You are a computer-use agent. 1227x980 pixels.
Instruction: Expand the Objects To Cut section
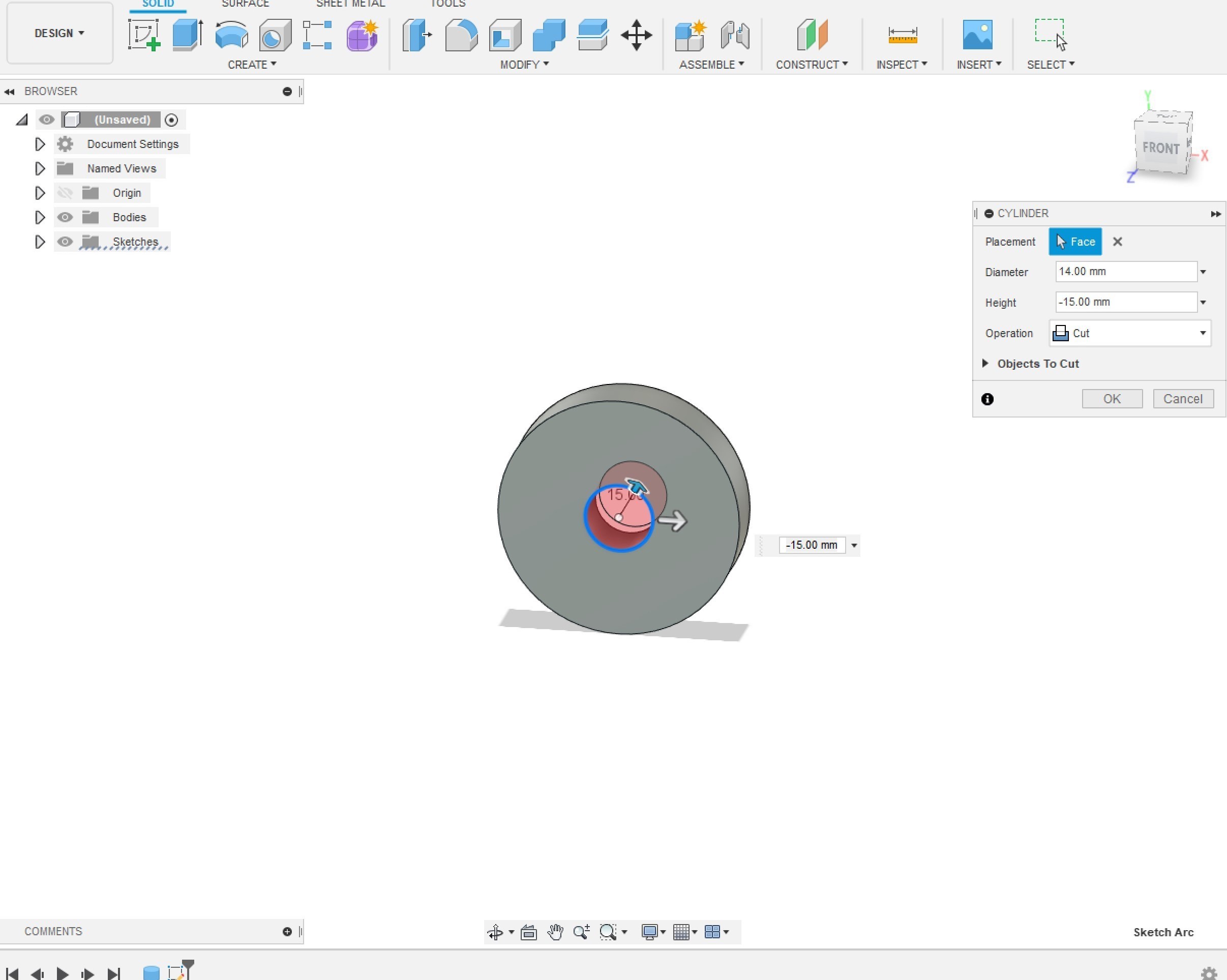pyautogui.click(x=985, y=364)
